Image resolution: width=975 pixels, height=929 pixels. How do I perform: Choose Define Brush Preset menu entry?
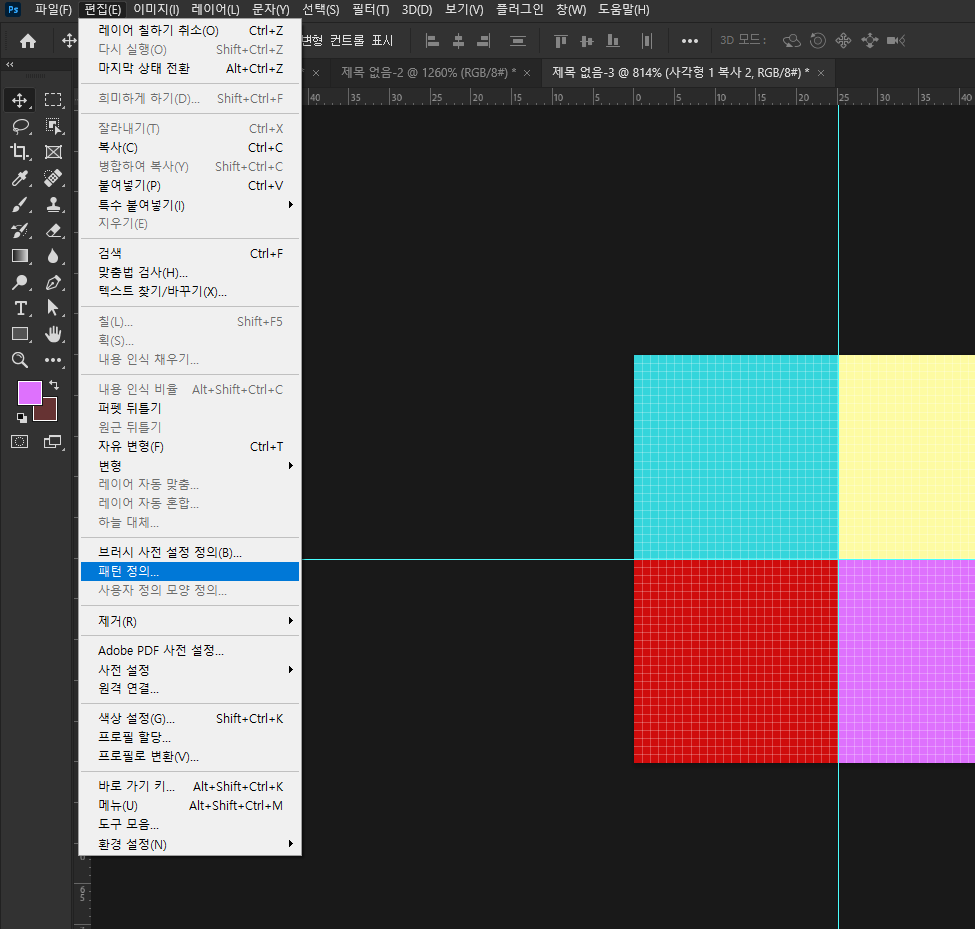pos(190,552)
